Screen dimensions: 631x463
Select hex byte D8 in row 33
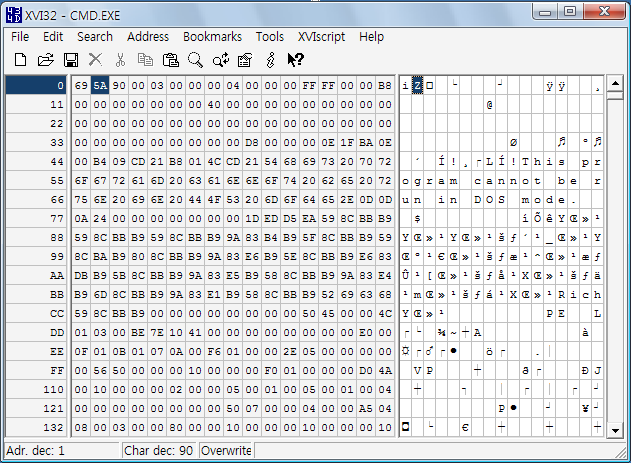[x=252, y=142]
